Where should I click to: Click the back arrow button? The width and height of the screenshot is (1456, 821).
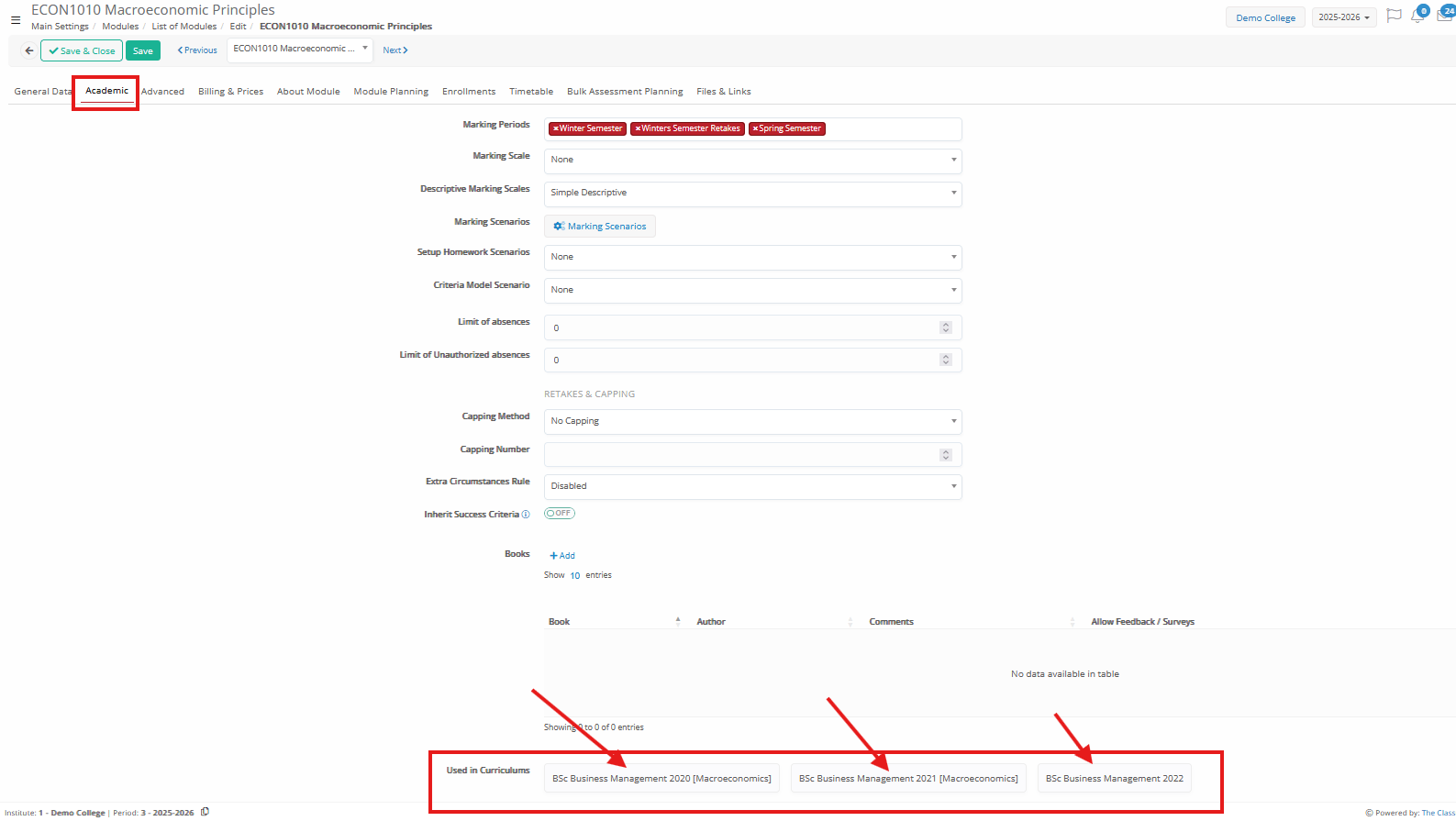(29, 50)
